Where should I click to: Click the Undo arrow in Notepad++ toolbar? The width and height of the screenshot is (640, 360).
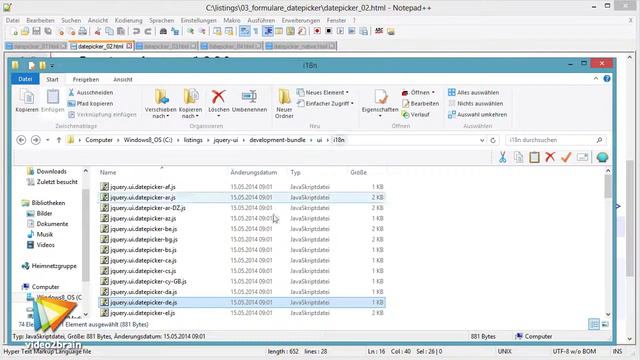coord(136,31)
